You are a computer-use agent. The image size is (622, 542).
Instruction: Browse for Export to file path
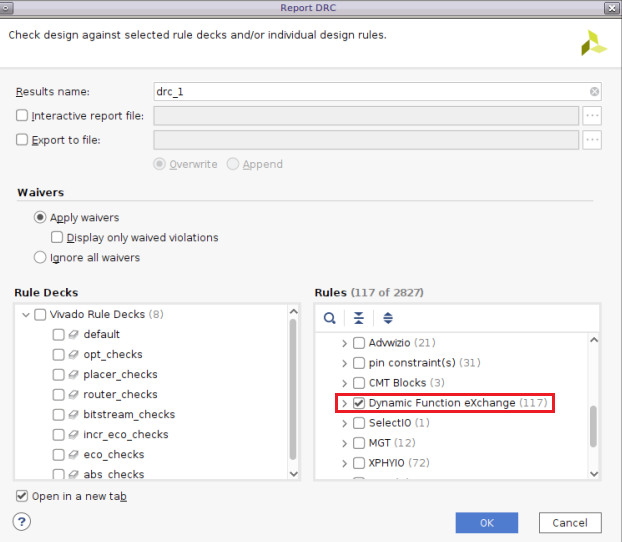click(x=592, y=140)
